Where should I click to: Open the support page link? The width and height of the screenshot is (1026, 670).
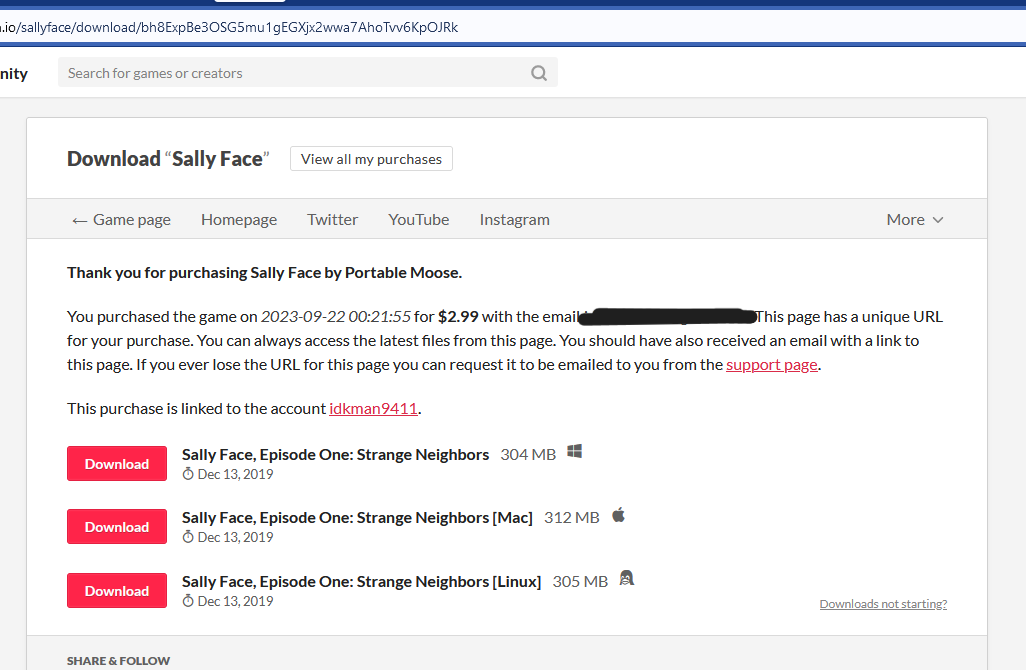[771, 364]
